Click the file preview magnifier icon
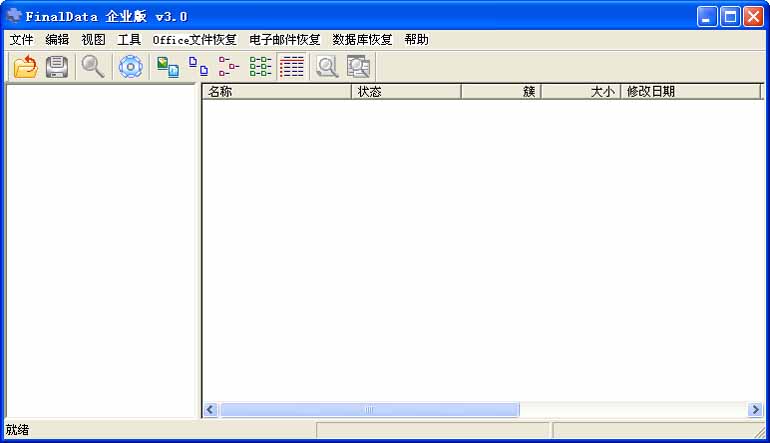This screenshot has height=443, width=770. coord(326,67)
